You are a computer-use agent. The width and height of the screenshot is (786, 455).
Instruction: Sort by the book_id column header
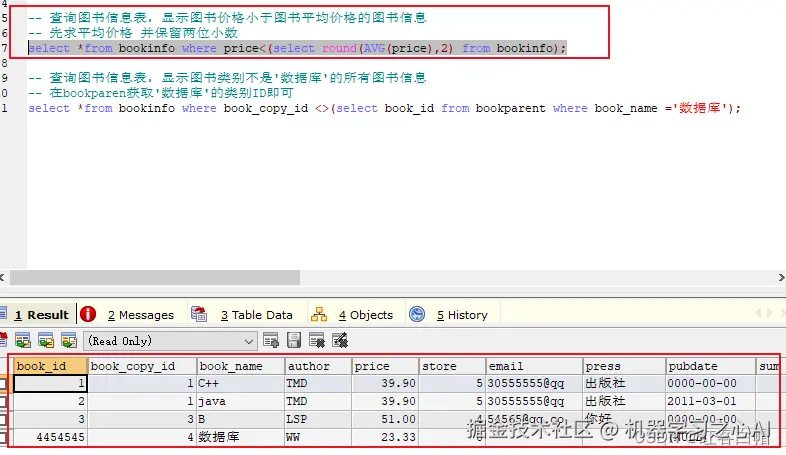pos(50,366)
